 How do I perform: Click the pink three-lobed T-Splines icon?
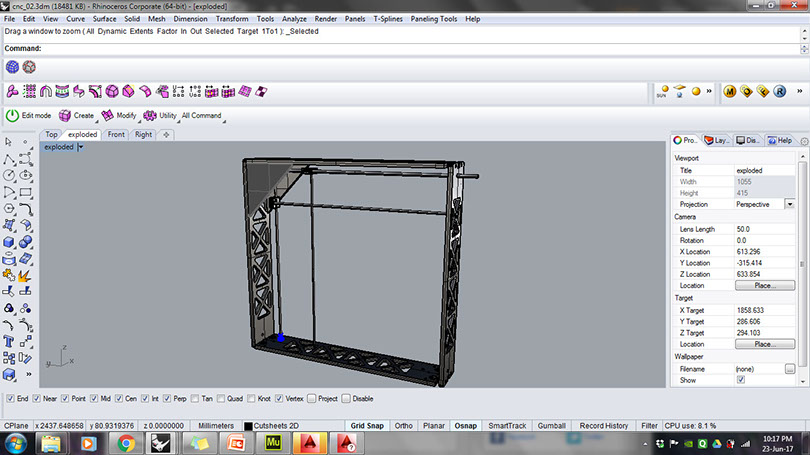(x=12, y=92)
